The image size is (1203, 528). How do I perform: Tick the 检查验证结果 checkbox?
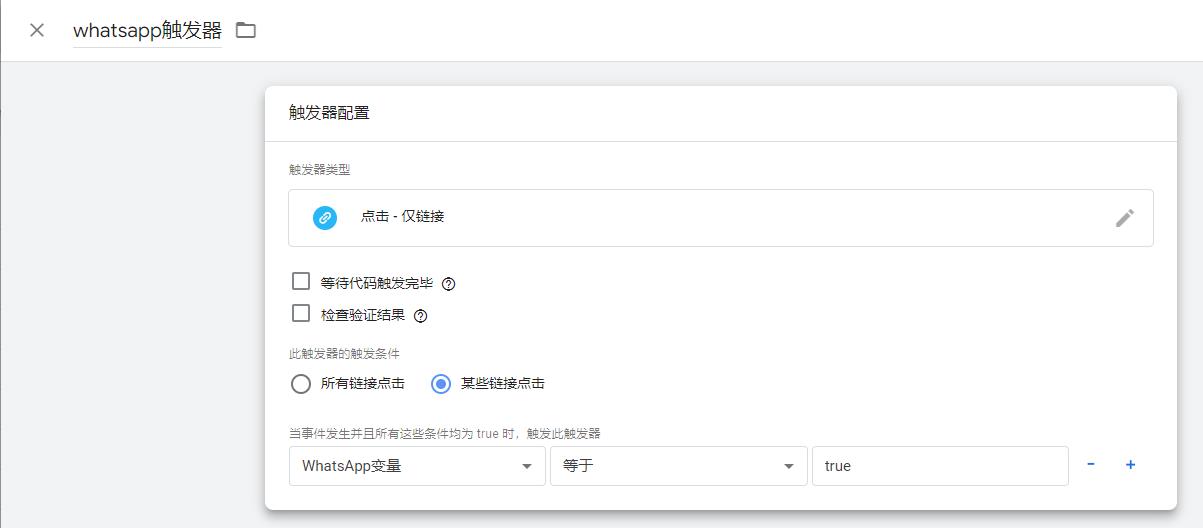coord(301,314)
